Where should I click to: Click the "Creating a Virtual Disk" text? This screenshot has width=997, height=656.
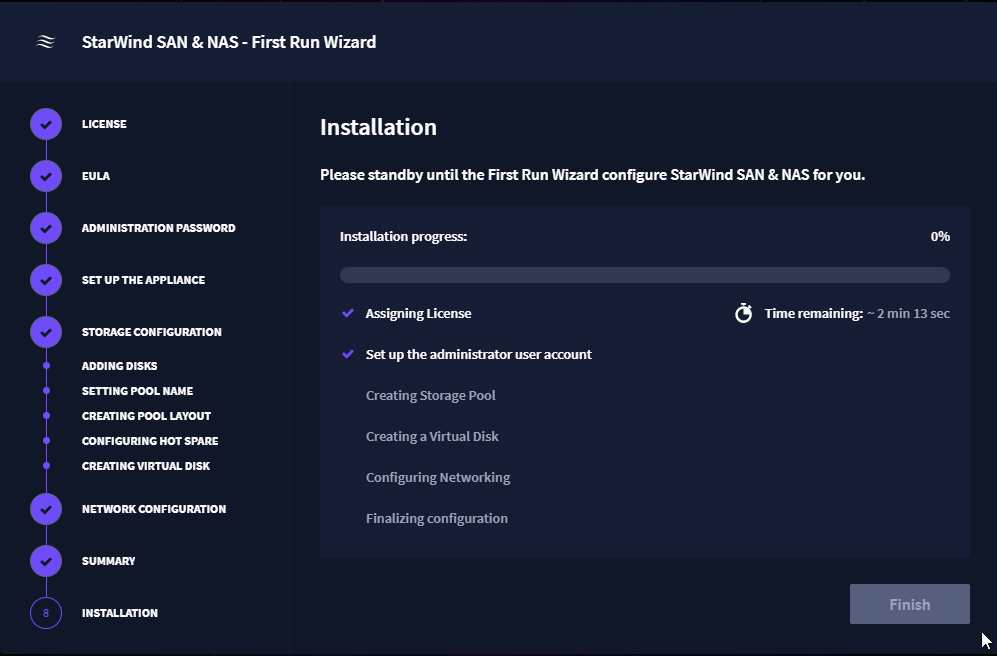(x=432, y=436)
